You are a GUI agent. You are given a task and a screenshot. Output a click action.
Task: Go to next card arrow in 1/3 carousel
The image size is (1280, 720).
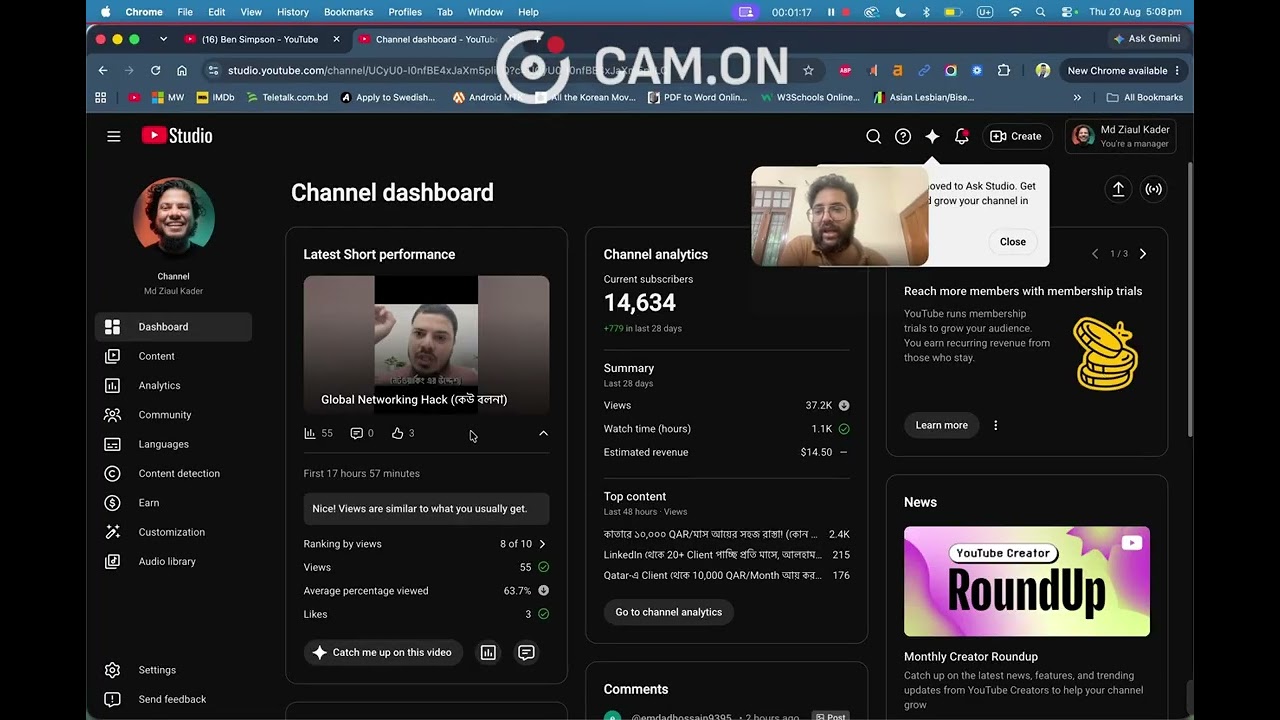1143,254
